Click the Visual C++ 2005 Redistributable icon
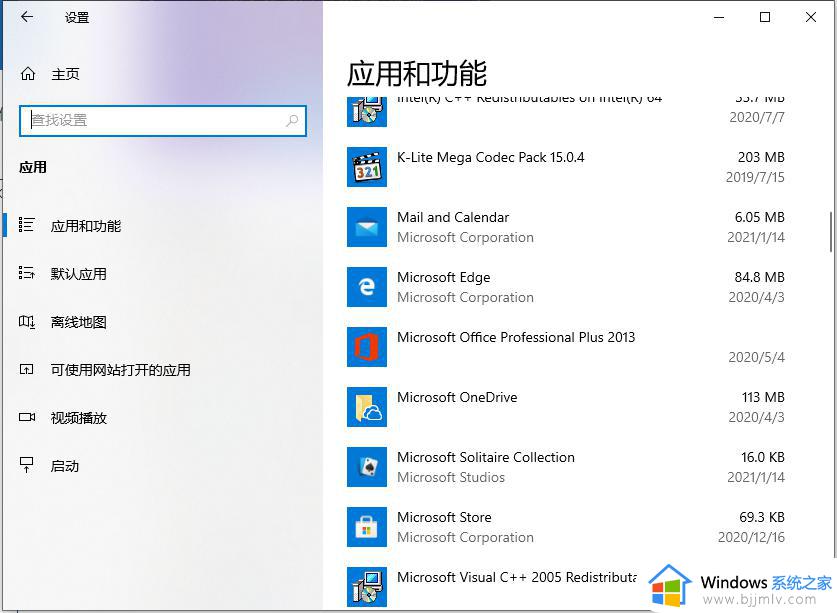Image resolution: width=837 pixels, height=613 pixels. [x=367, y=587]
